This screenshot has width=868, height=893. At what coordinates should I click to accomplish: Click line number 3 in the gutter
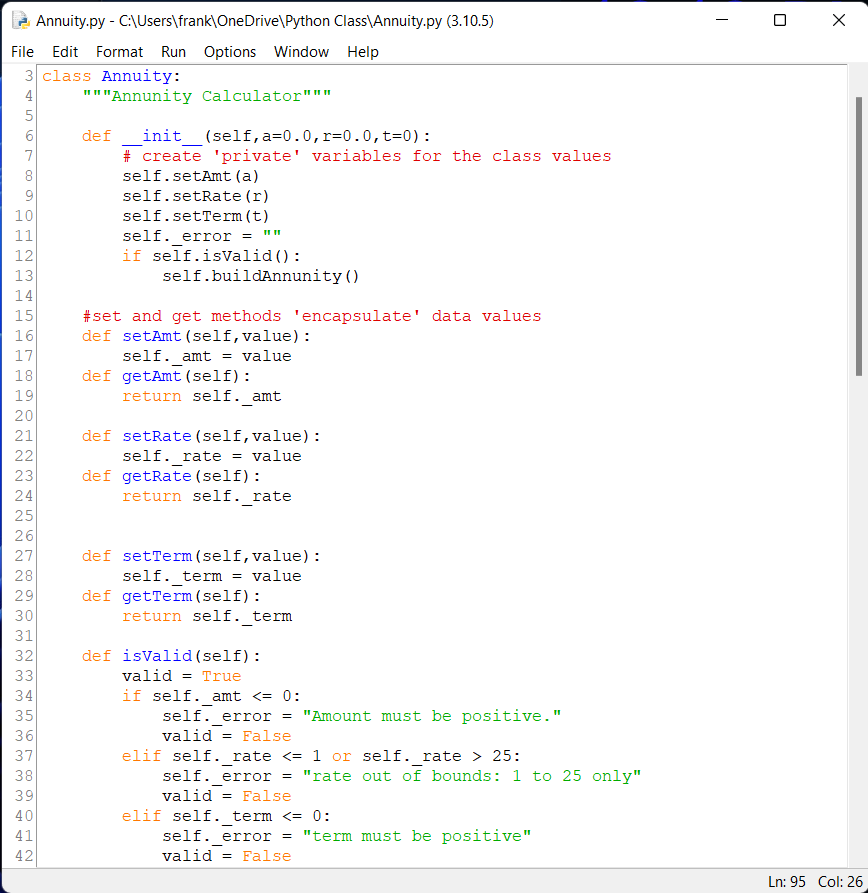(28, 76)
